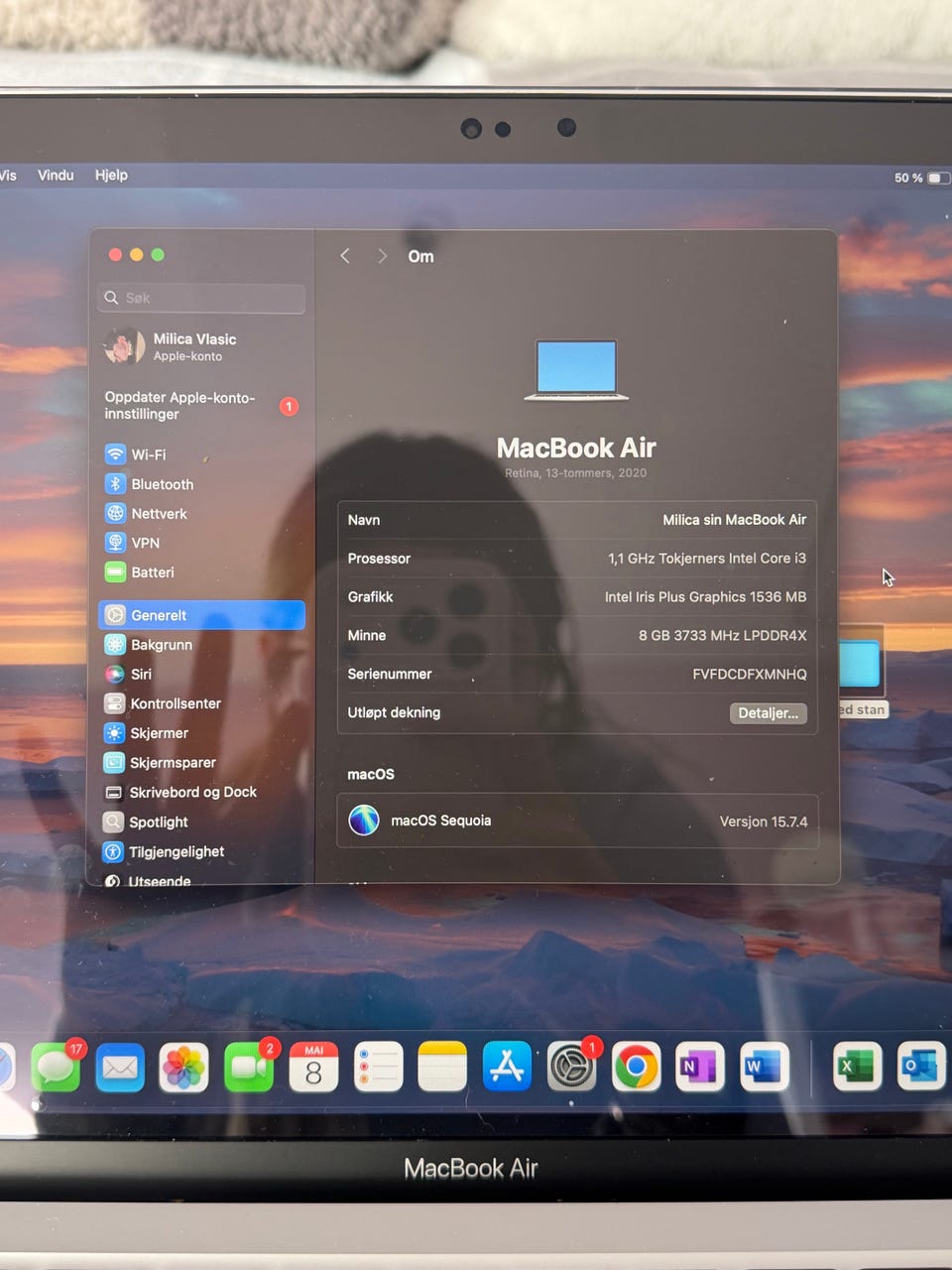Screen dimensions: 952x1270
Task: Open Reminders app in Dock
Action: click(378, 1068)
